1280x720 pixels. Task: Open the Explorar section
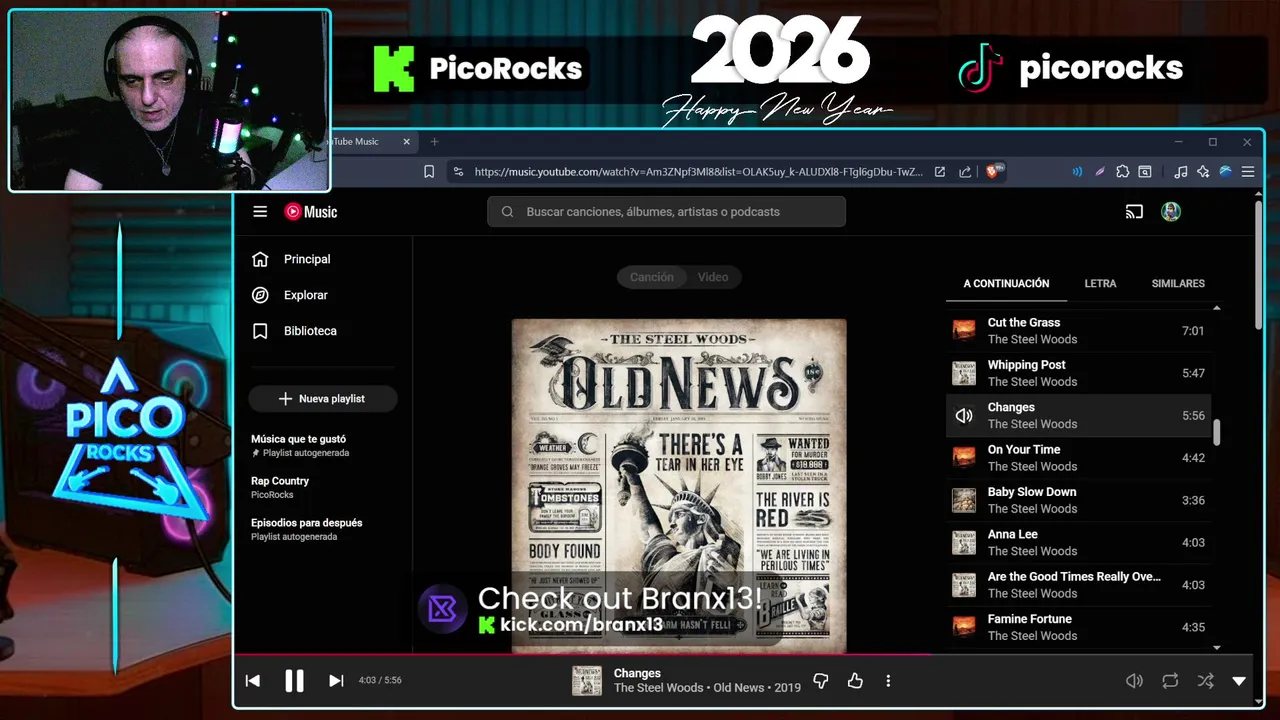point(322,295)
